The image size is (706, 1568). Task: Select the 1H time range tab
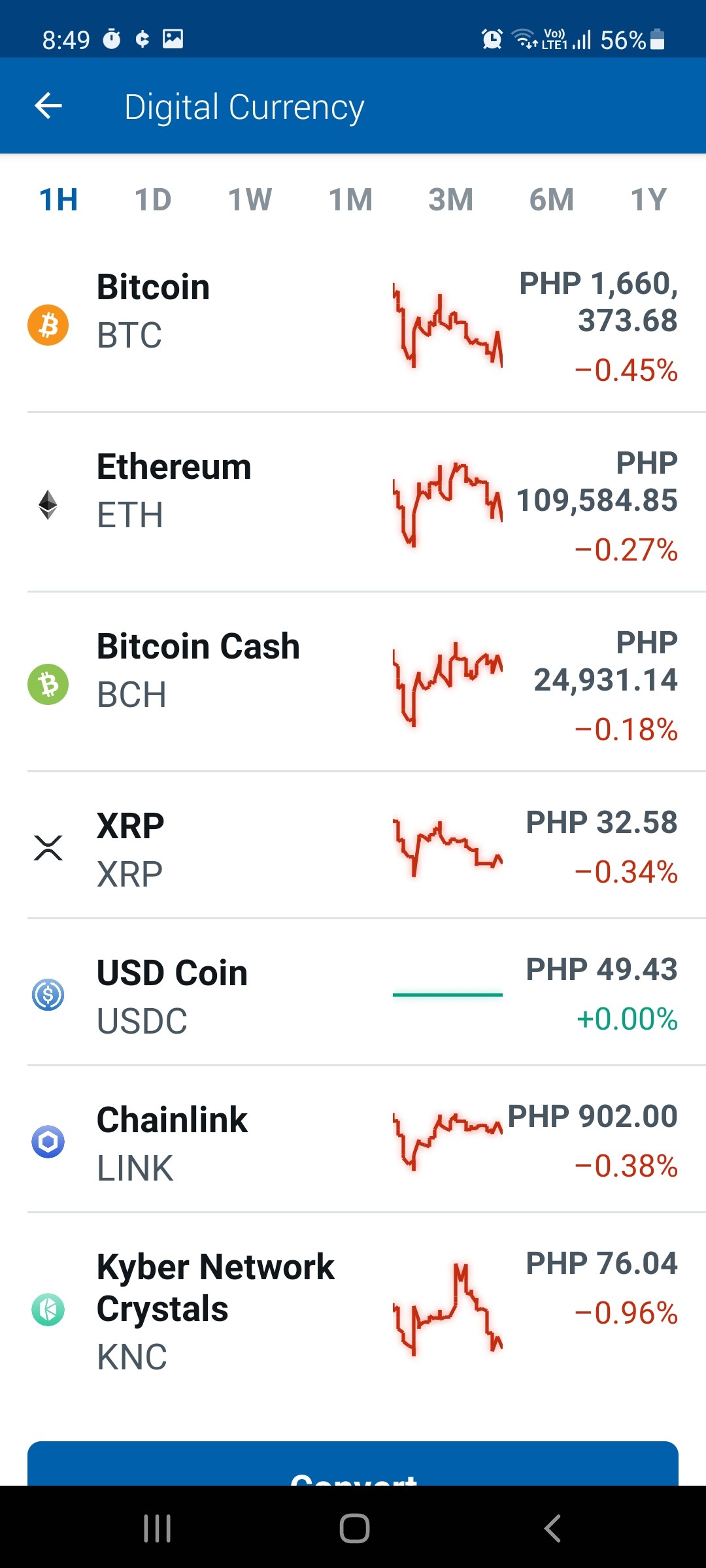(x=58, y=200)
